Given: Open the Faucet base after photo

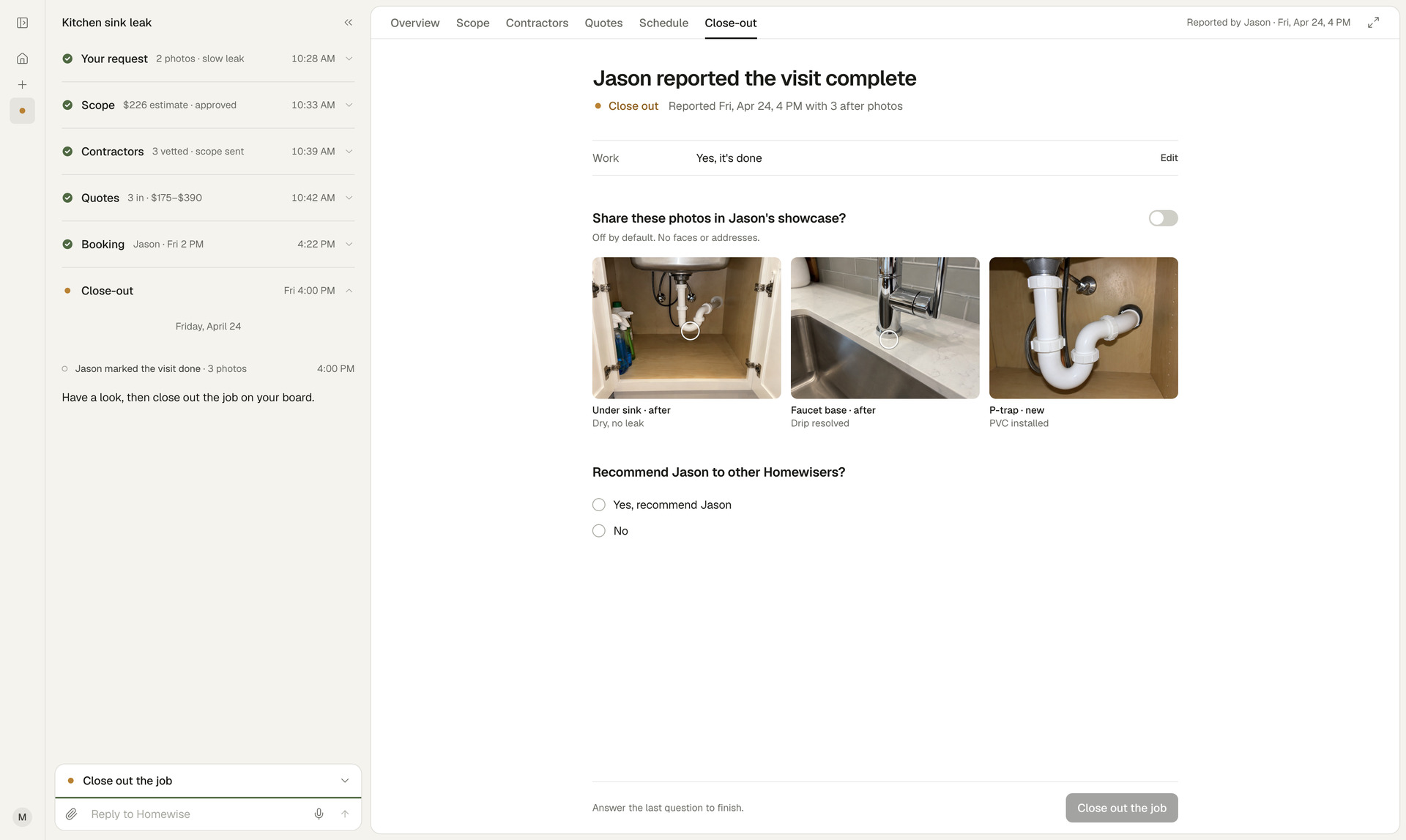Looking at the screenshot, I should point(885,328).
